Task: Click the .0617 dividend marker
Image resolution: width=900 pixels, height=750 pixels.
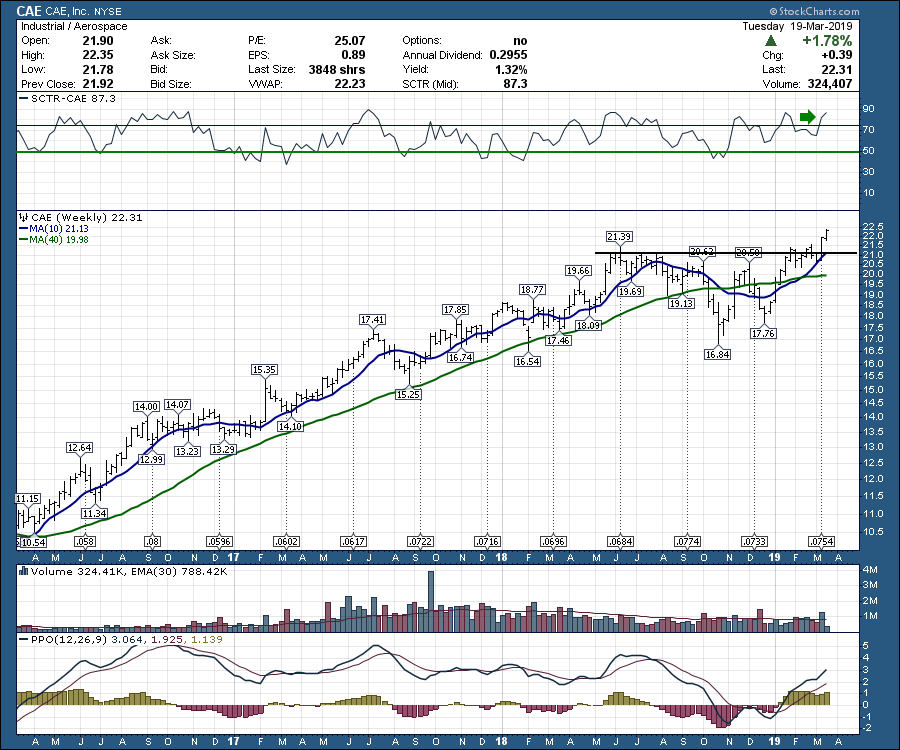Action: 353,542
